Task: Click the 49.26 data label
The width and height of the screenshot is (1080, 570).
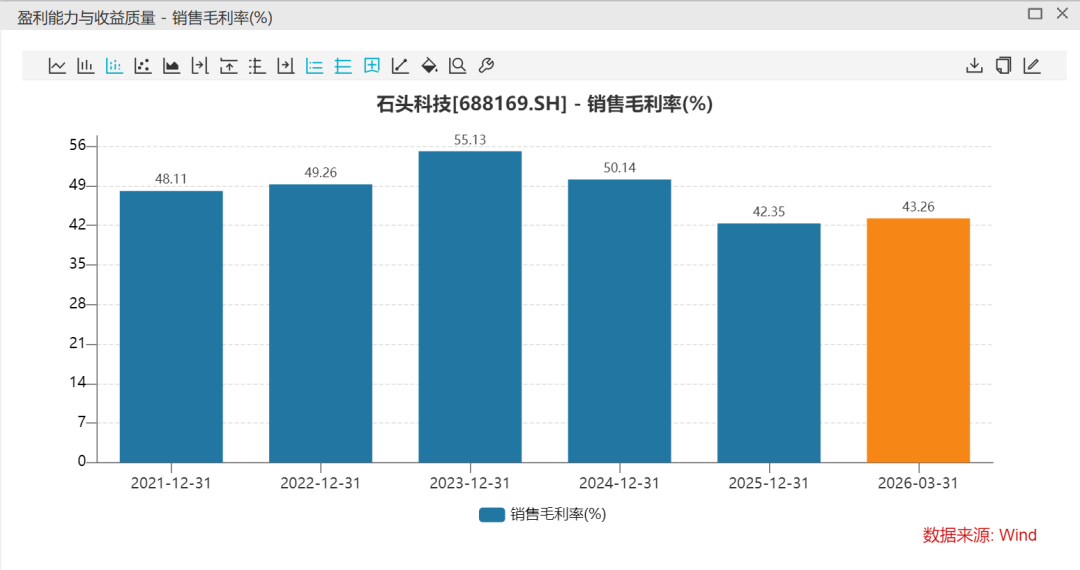Action: click(x=321, y=173)
